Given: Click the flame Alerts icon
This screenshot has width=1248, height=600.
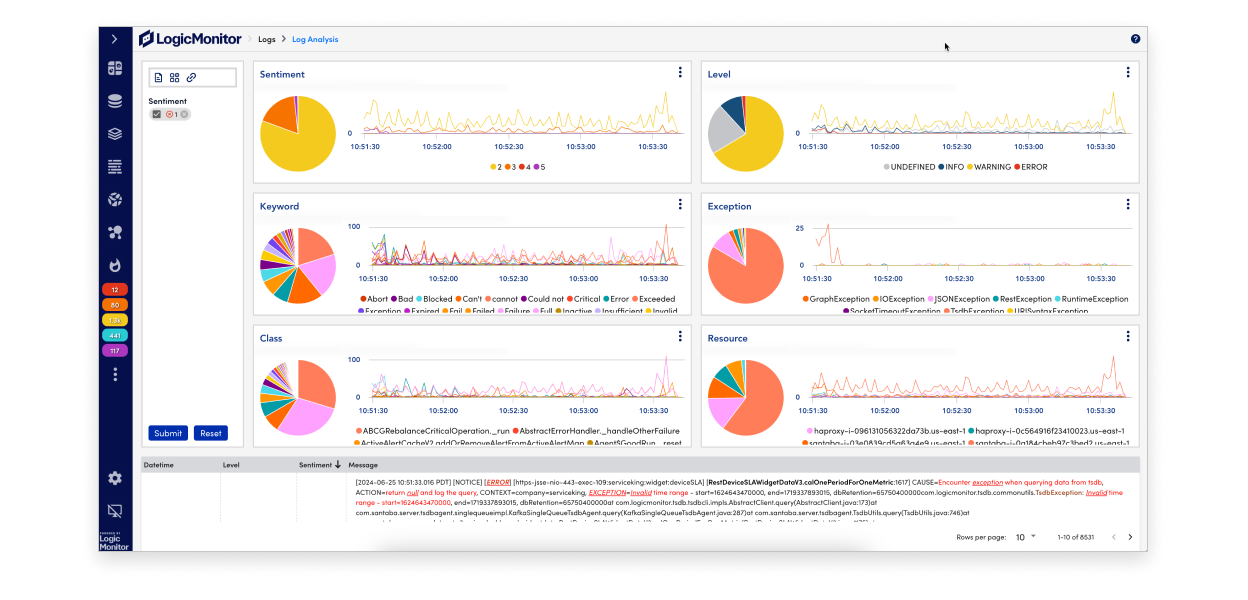Looking at the screenshot, I should [x=115, y=265].
